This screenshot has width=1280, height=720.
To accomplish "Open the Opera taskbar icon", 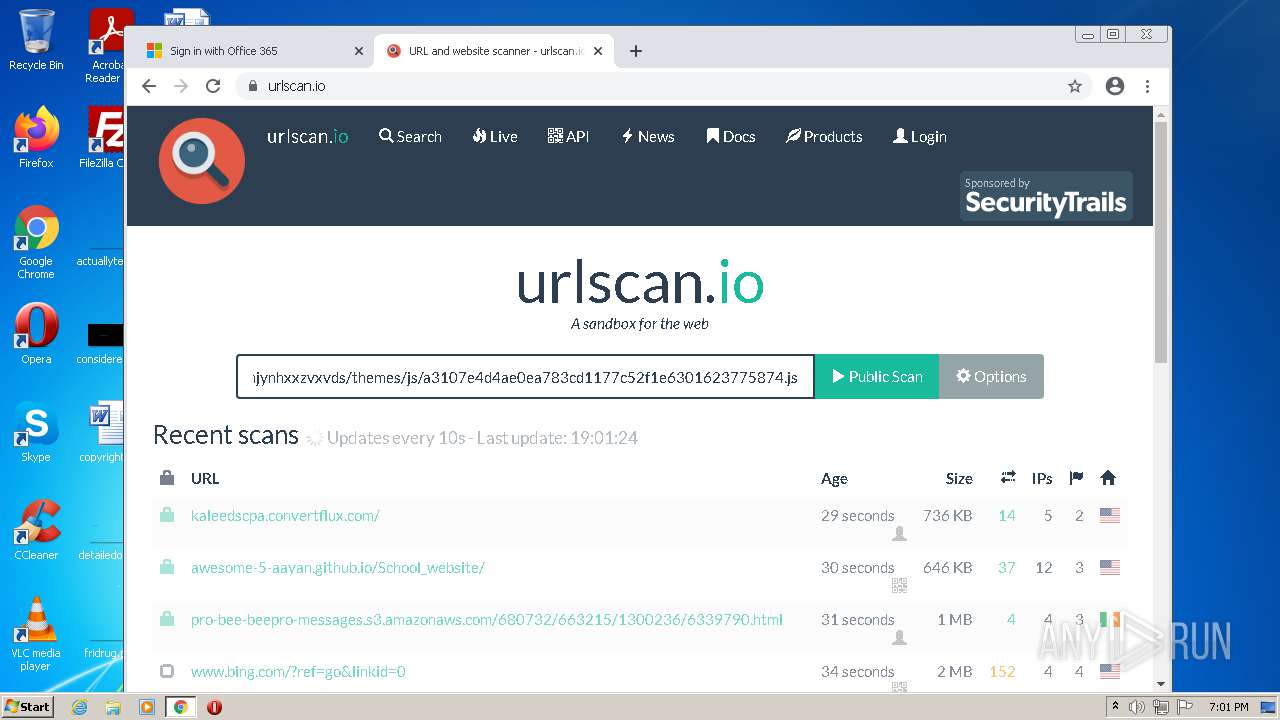I will [x=214, y=707].
